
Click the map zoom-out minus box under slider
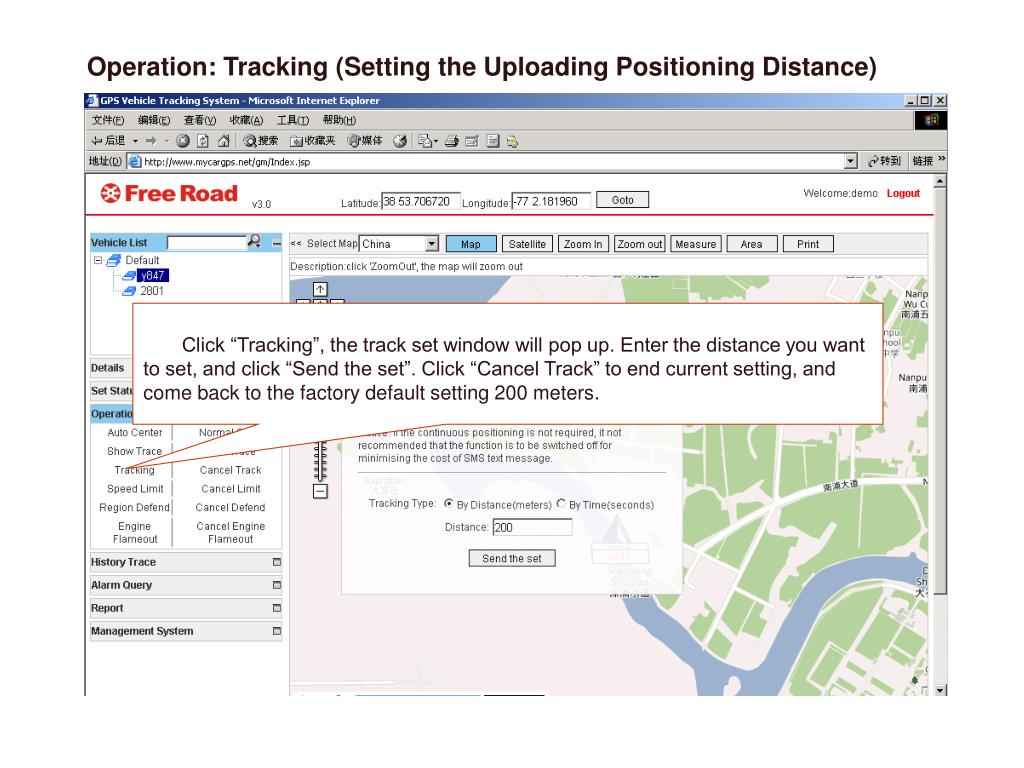click(320, 491)
